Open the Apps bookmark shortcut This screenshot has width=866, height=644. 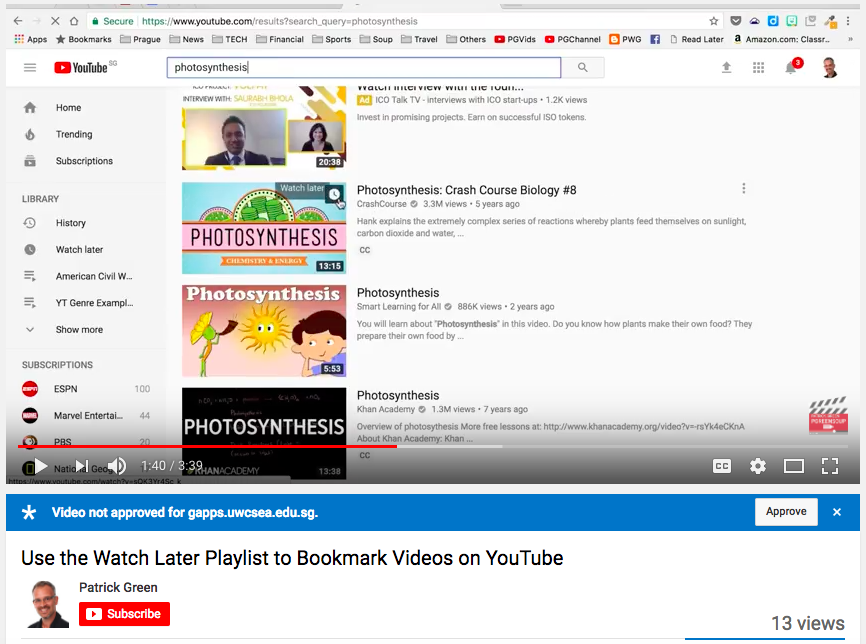point(31,39)
